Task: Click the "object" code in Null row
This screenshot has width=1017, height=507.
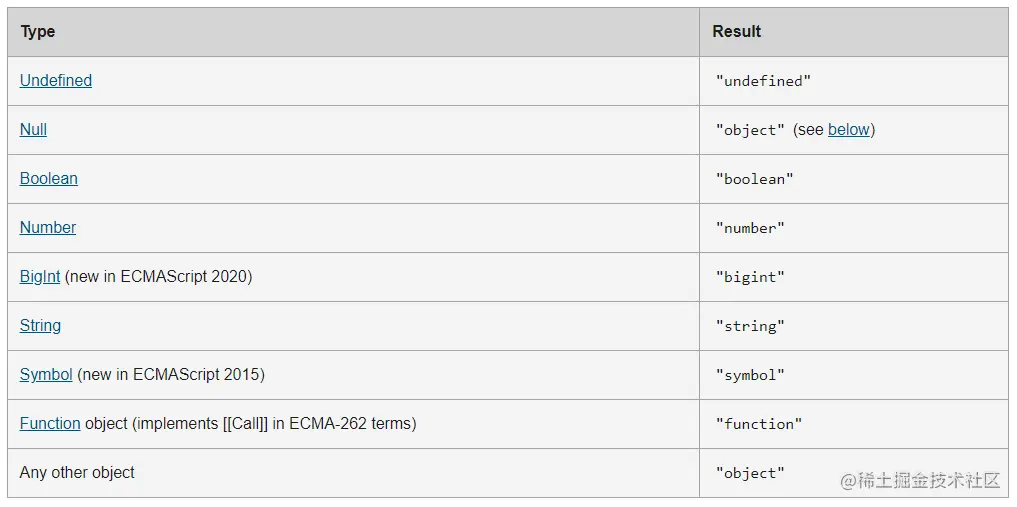Action: (750, 130)
